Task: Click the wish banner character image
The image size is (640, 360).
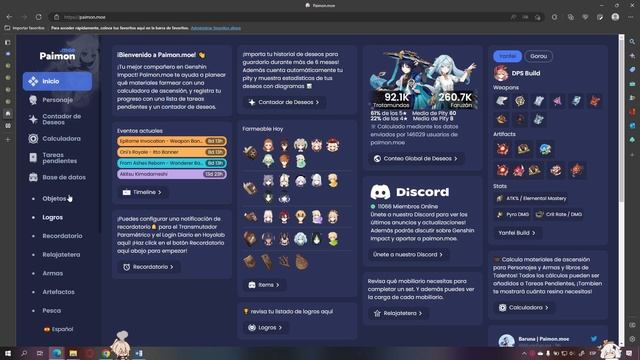Action: coord(422,79)
